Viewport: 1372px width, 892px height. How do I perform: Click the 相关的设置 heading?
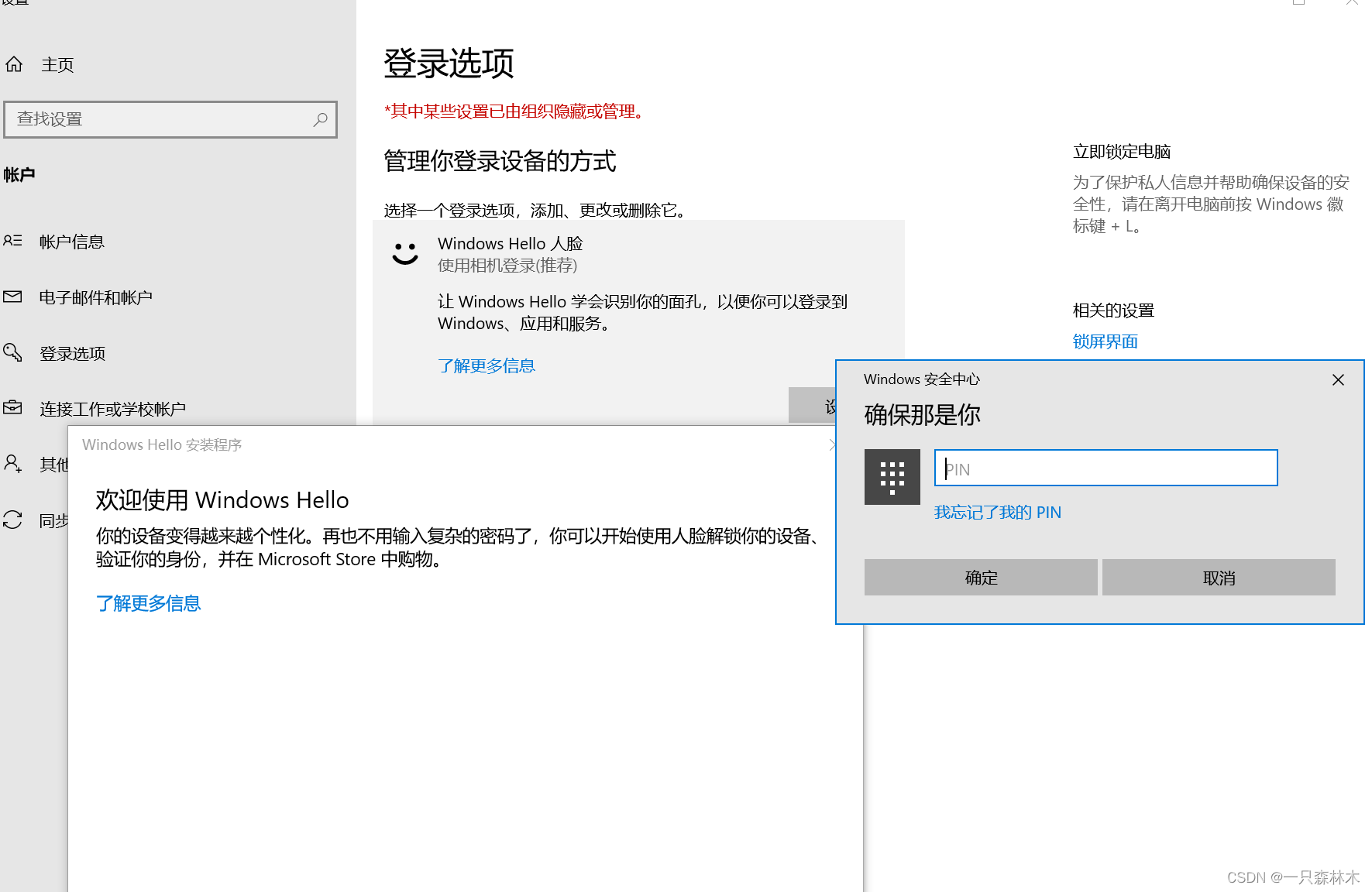pyautogui.click(x=1114, y=310)
